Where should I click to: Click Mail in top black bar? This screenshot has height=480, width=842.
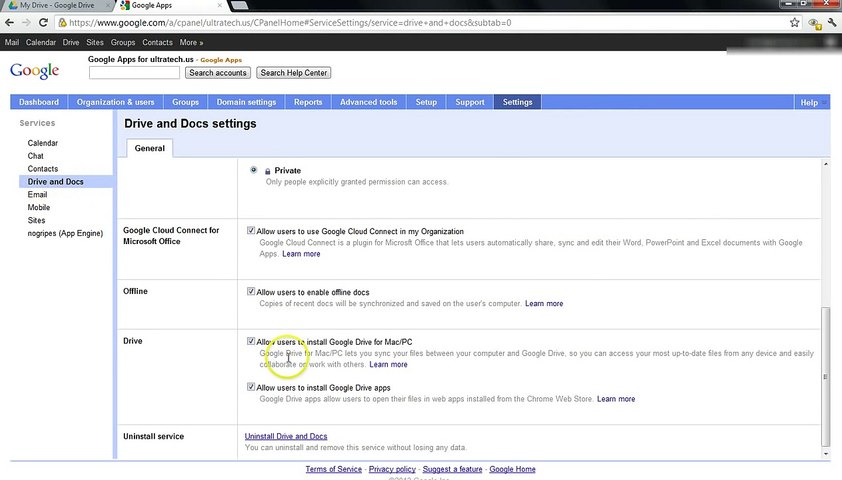coord(12,42)
